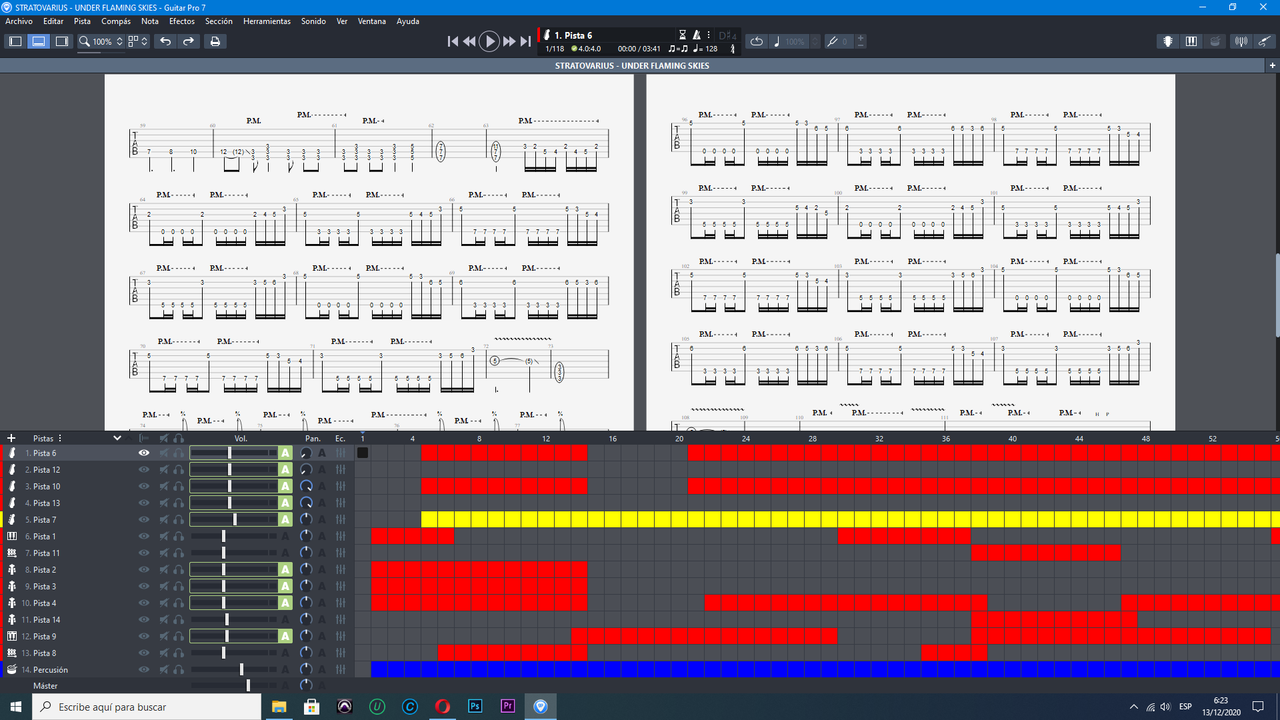1280x720 pixels.
Task: Add a new track with plus icon
Action: point(12,438)
